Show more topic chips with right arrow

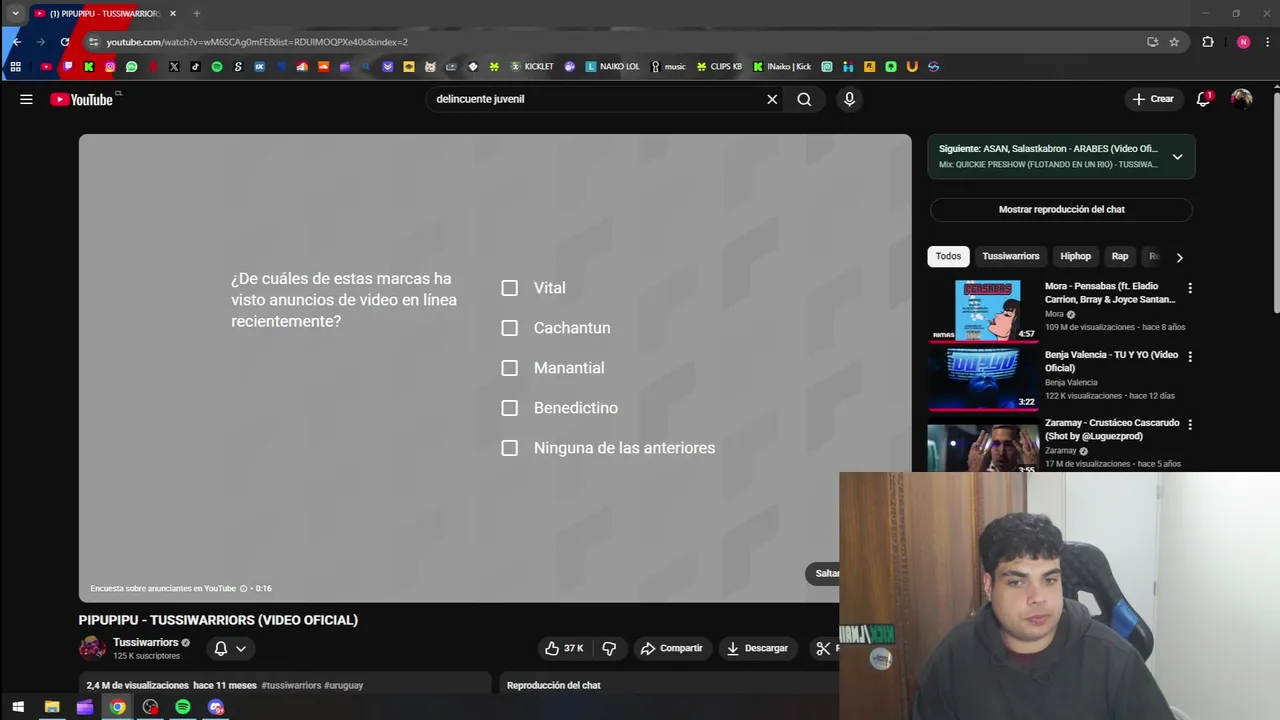pos(1179,257)
